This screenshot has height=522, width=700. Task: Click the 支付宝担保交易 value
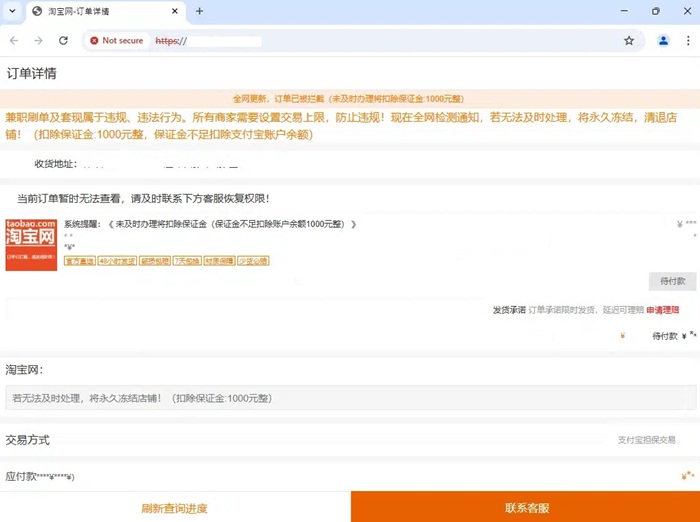click(x=646, y=440)
